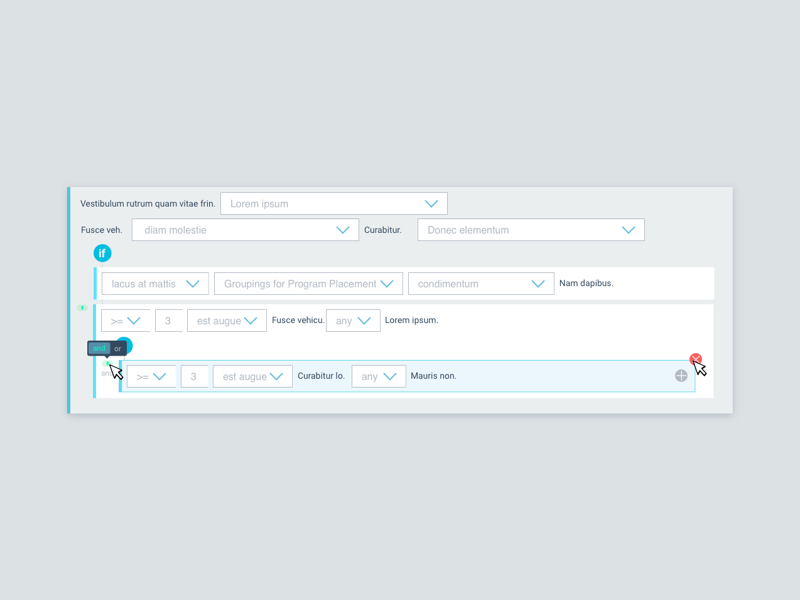This screenshot has height=600, width=800.
Task: Expand the "diam molestie" dropdown
Action: [244, 229]
